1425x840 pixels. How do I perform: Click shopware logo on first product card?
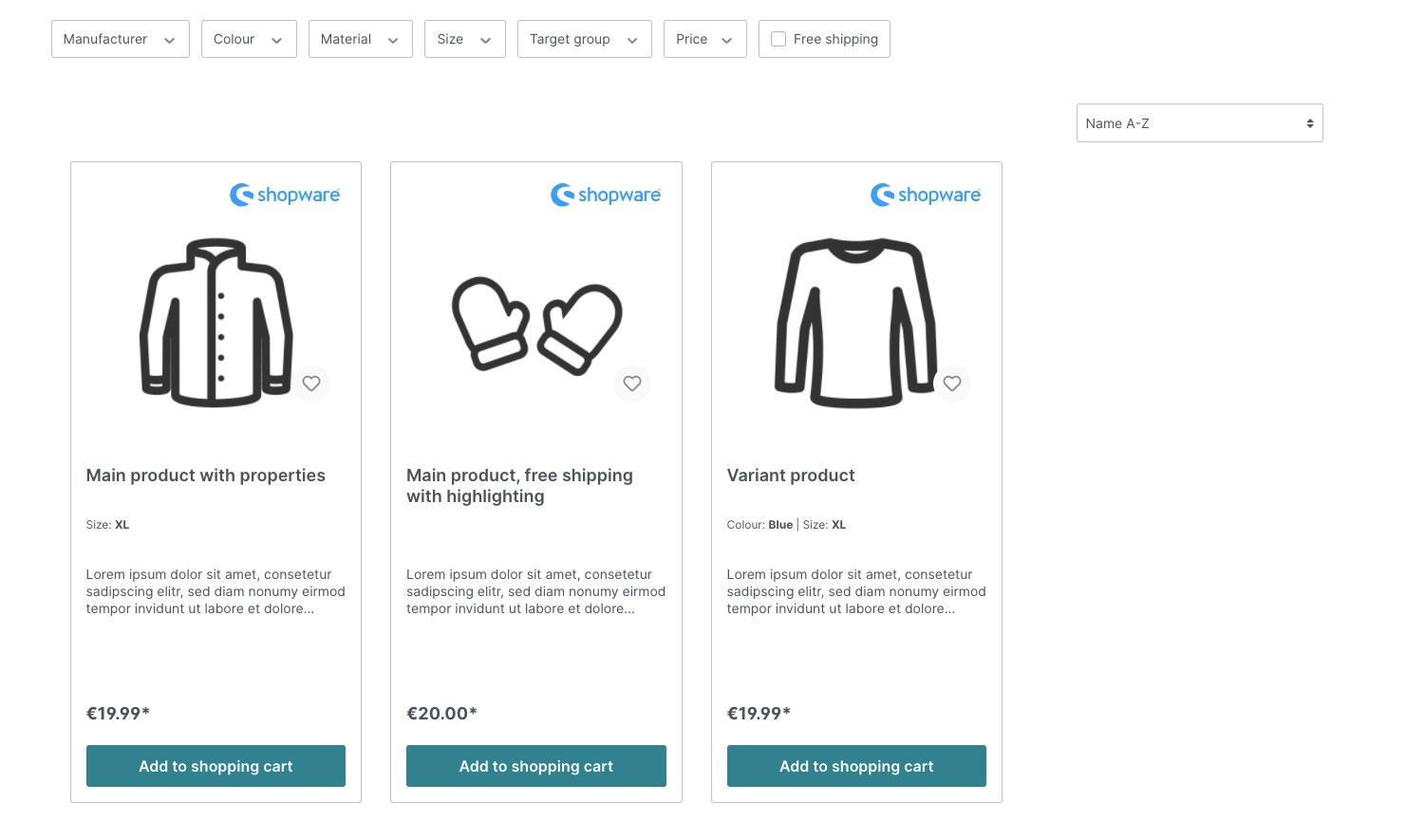[x=285, y=195]
